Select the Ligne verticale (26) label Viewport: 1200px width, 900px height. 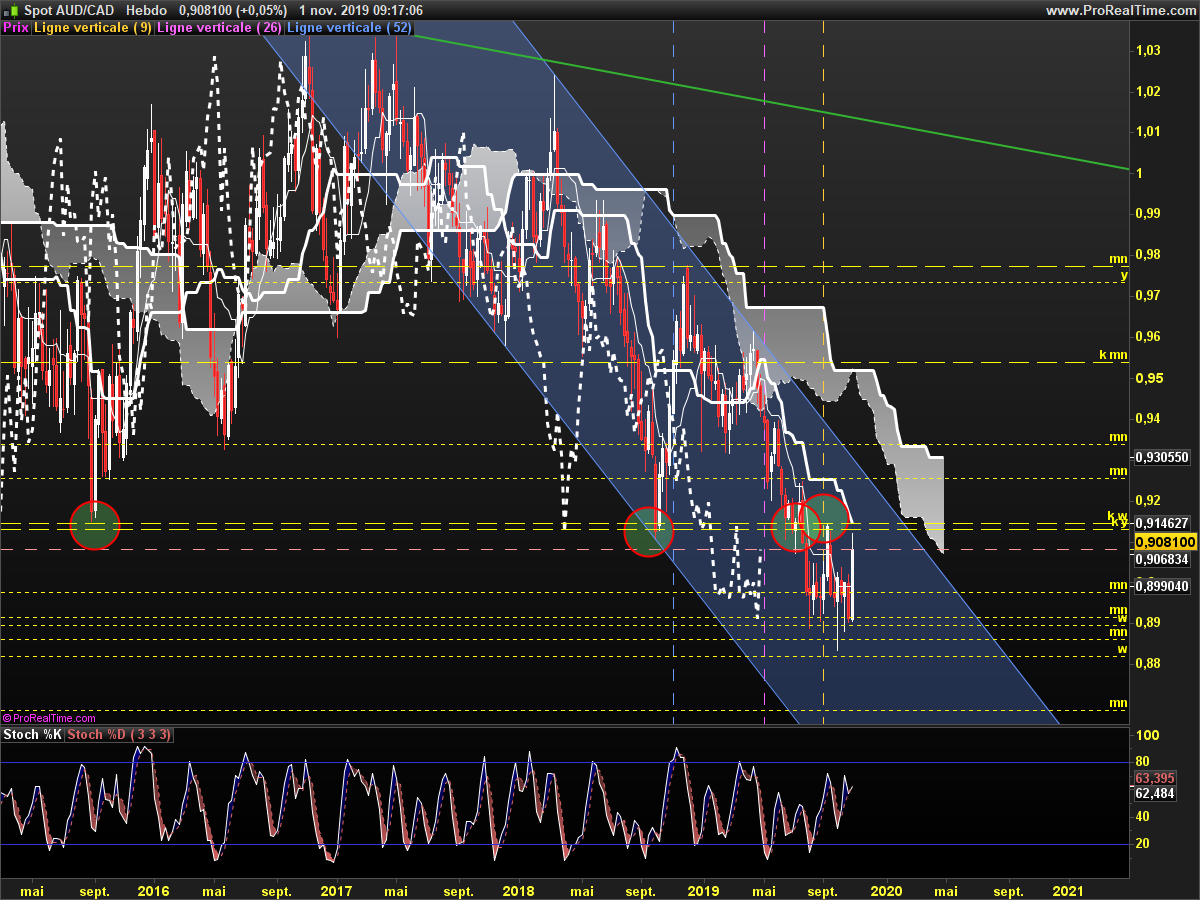coord(219,28)
